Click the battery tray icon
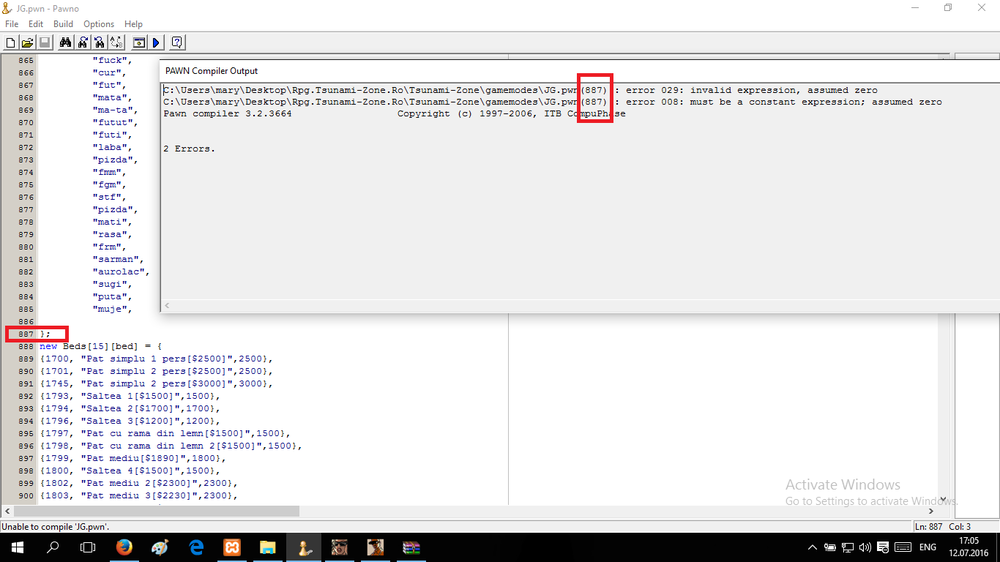1000x562 pixels. point(830,547)
